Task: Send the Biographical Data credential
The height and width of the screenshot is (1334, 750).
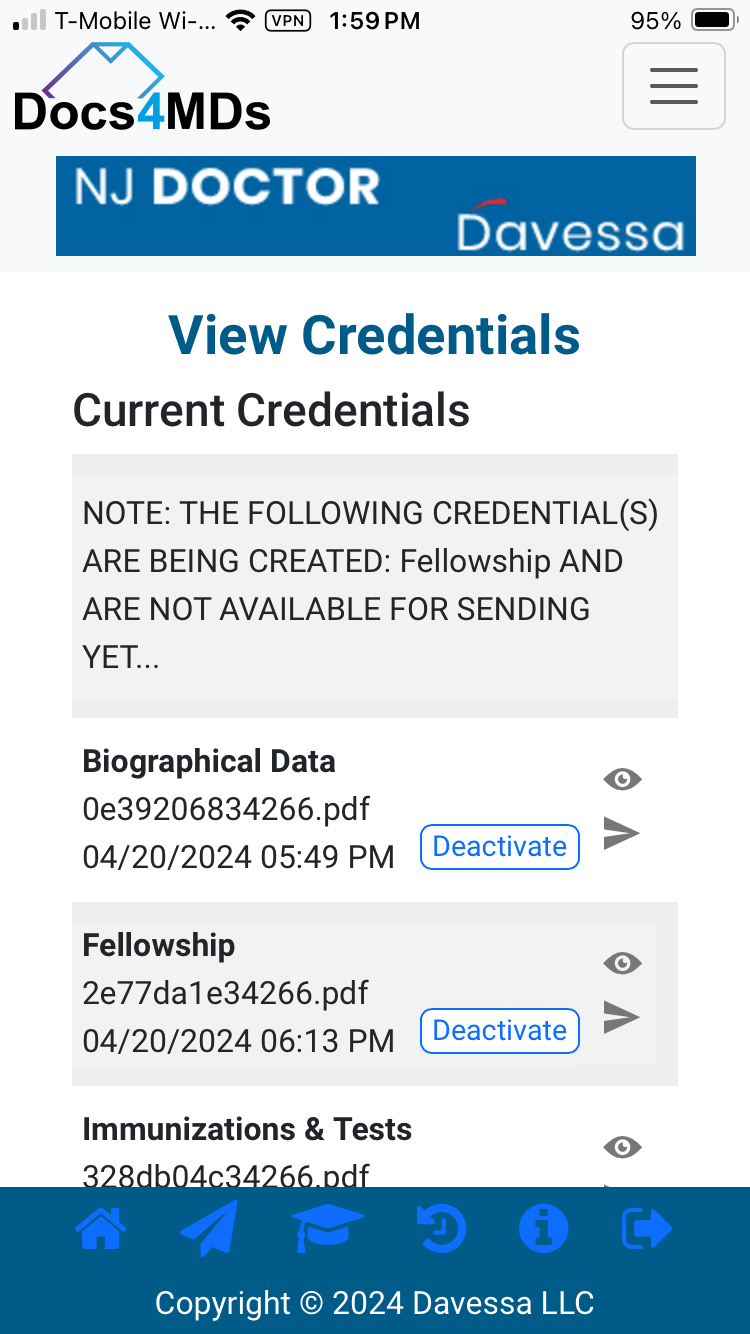Action: tap(621, 833)
